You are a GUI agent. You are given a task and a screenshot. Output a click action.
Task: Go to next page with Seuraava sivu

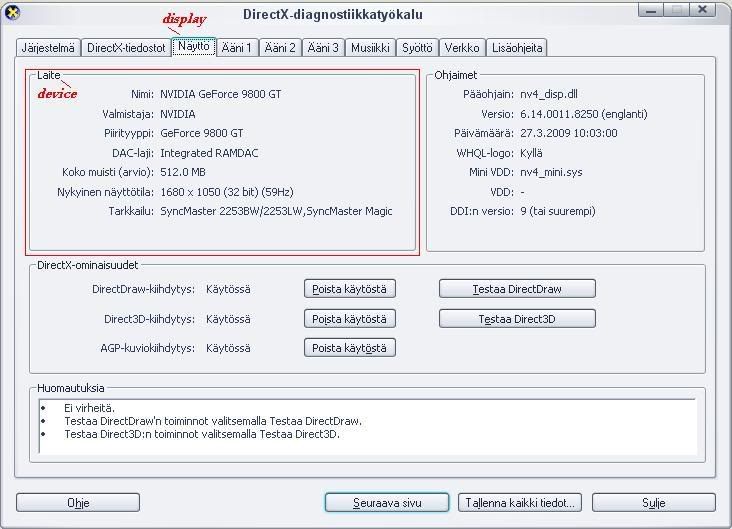tap(387, 503)
